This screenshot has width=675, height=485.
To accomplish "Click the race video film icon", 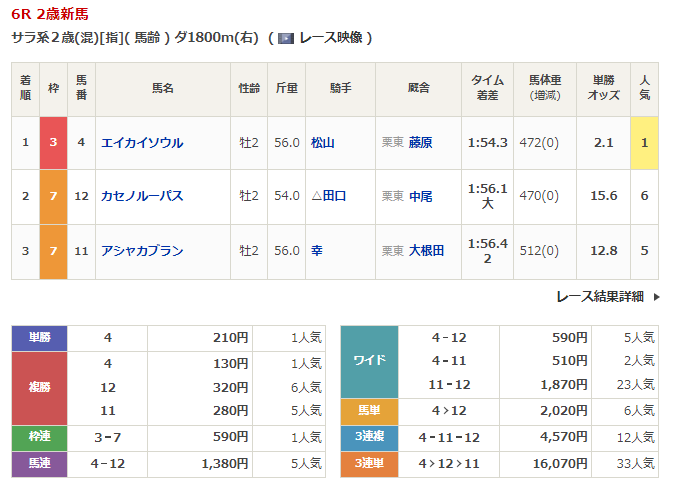I will tap(286, 38).
